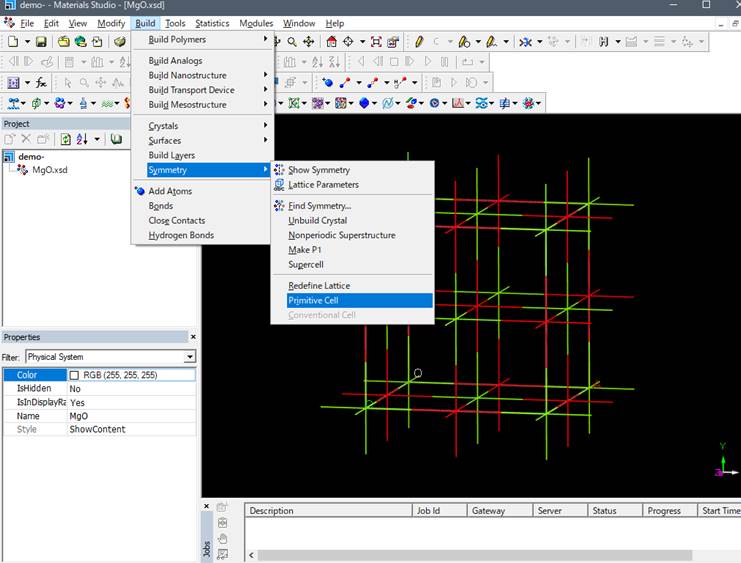Open the Sketch Ring dropdown arrow
The height and width of the screenshot is (563, 741).
(x=478, y=42)
